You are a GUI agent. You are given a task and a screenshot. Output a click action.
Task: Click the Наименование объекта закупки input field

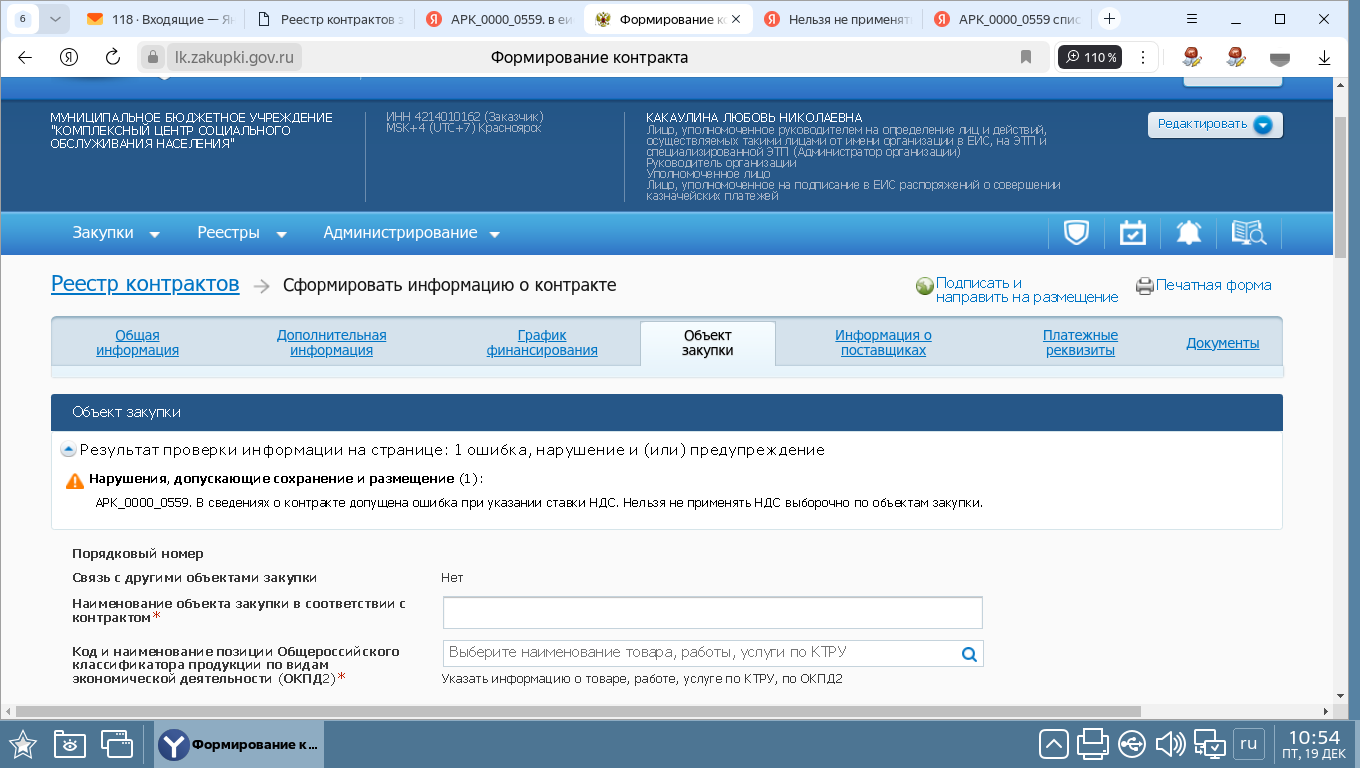(x=712, y=612)
